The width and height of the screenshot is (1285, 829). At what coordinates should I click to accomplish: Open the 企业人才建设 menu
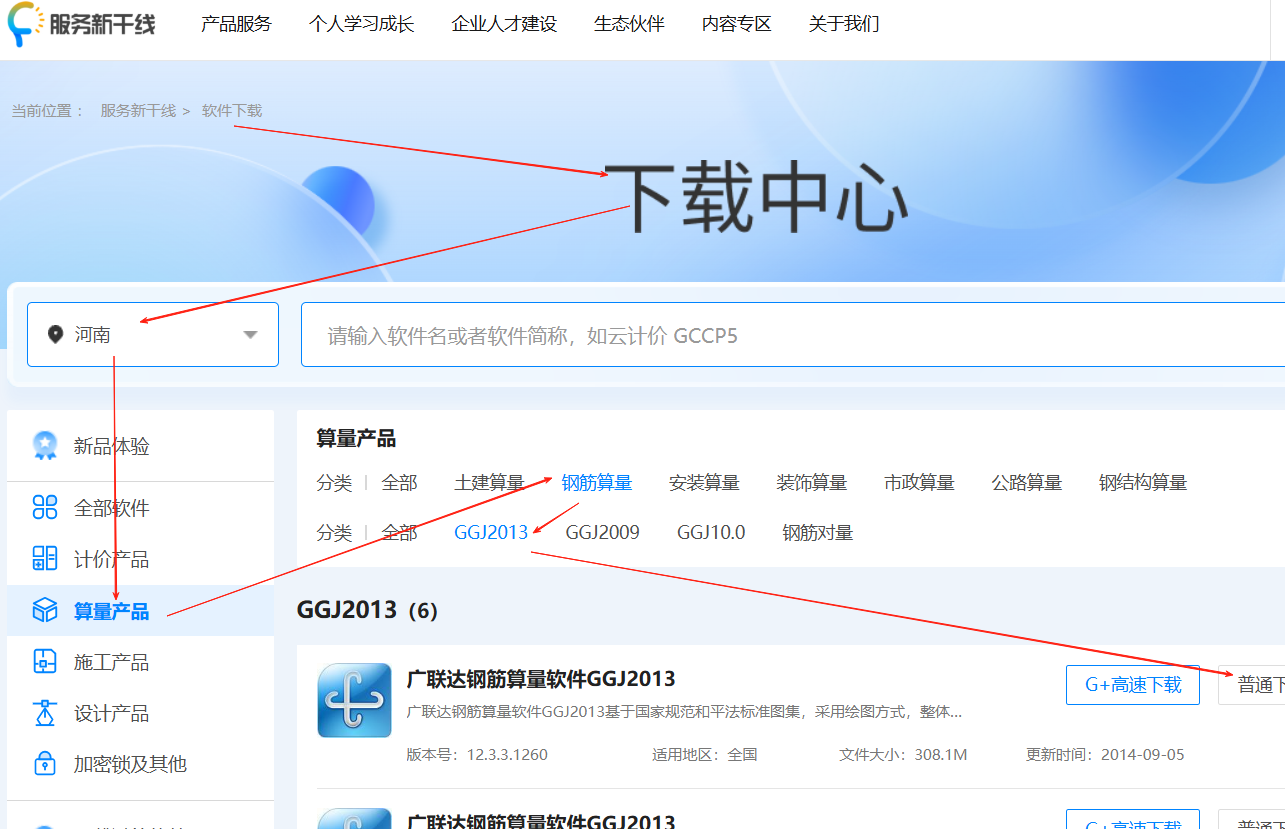pyautogui.click(x=504, y=24)
